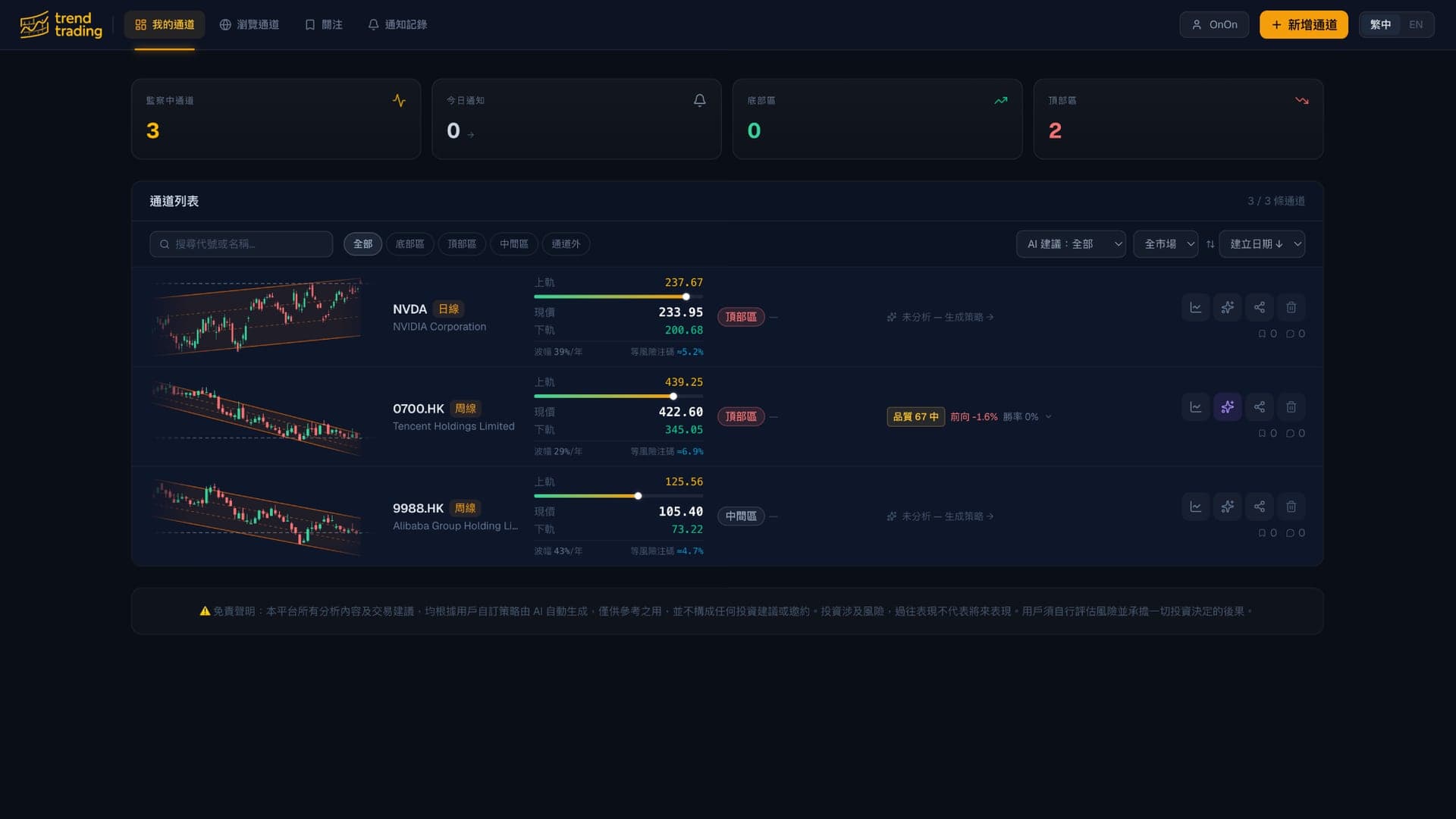Run AI analysis icon for 9988.HK
Viewport: 1456px width, 819px height.
point(1227,507)
